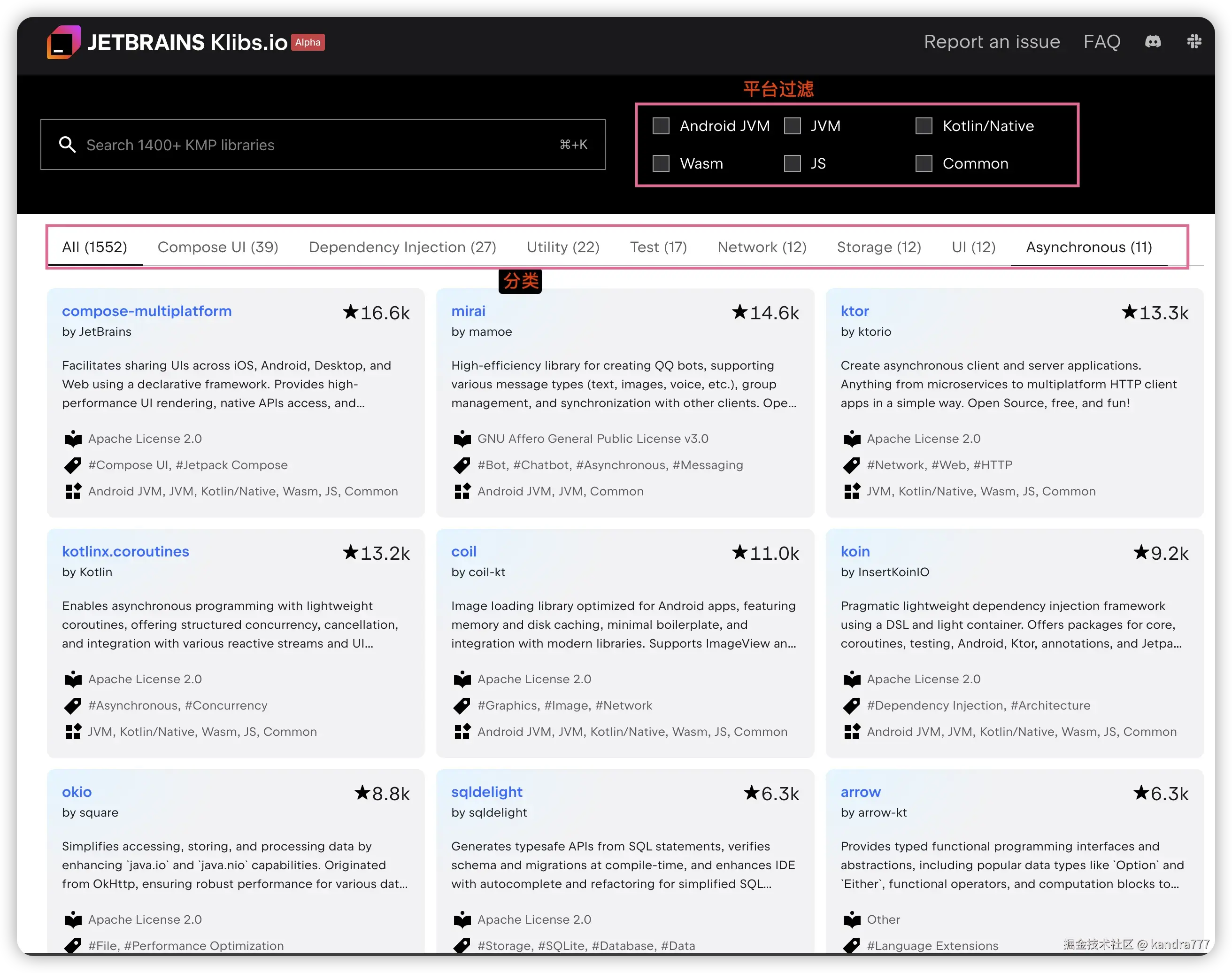Tick the Common platform checkbox

pyautogui.click(x=923, y=163)
